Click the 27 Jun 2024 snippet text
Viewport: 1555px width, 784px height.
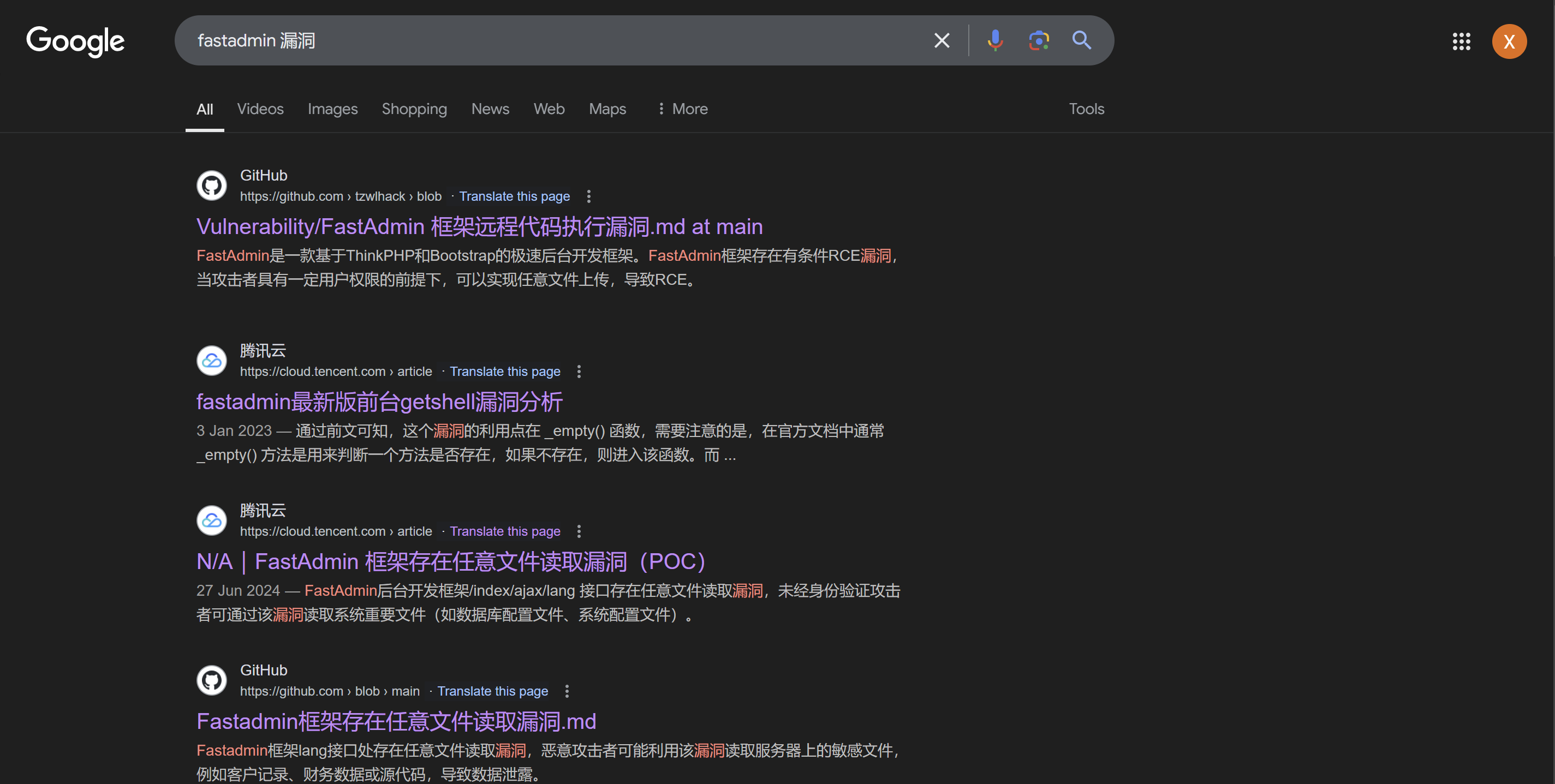[x=549, y=602]
